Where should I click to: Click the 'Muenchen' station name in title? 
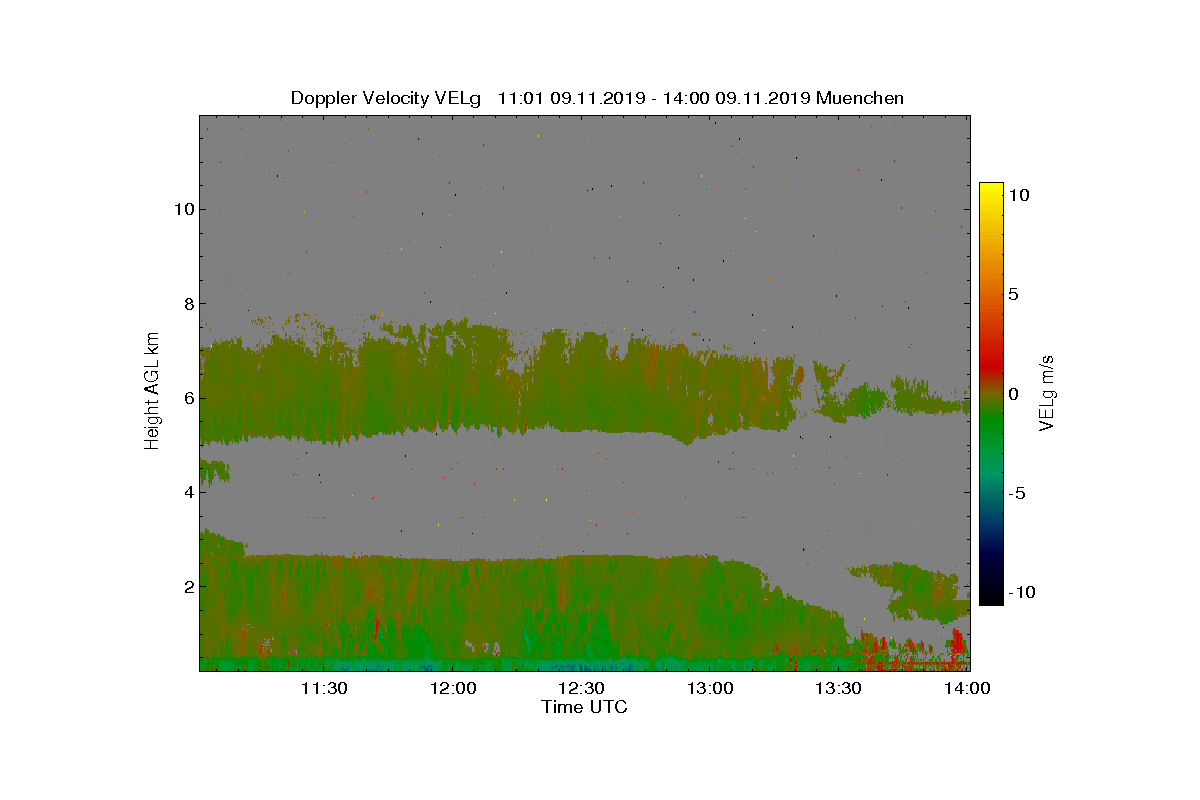point(860,98)
